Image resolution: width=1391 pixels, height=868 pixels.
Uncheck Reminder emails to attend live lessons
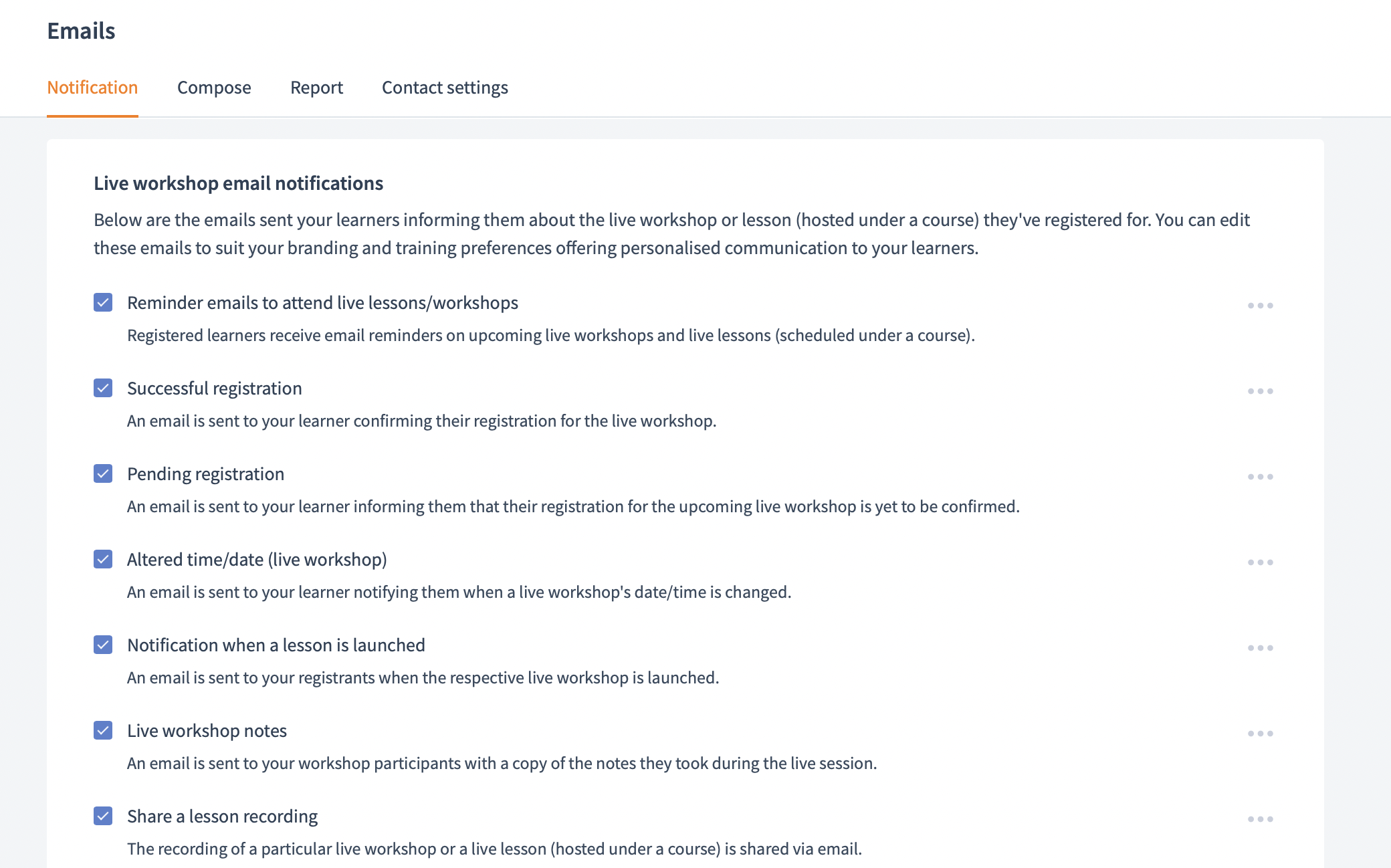click(103, 303)
